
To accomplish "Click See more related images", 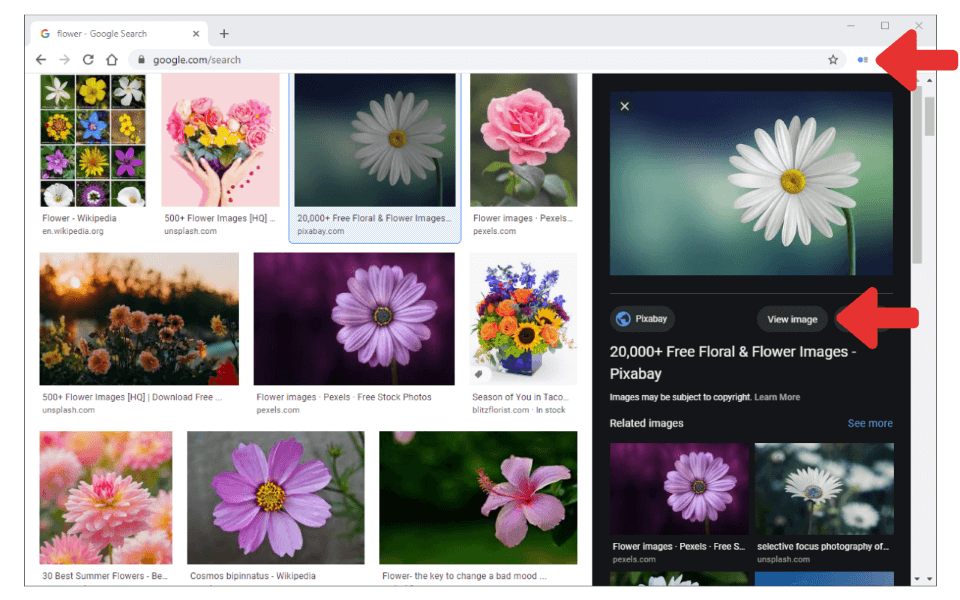I will [870, 423].
